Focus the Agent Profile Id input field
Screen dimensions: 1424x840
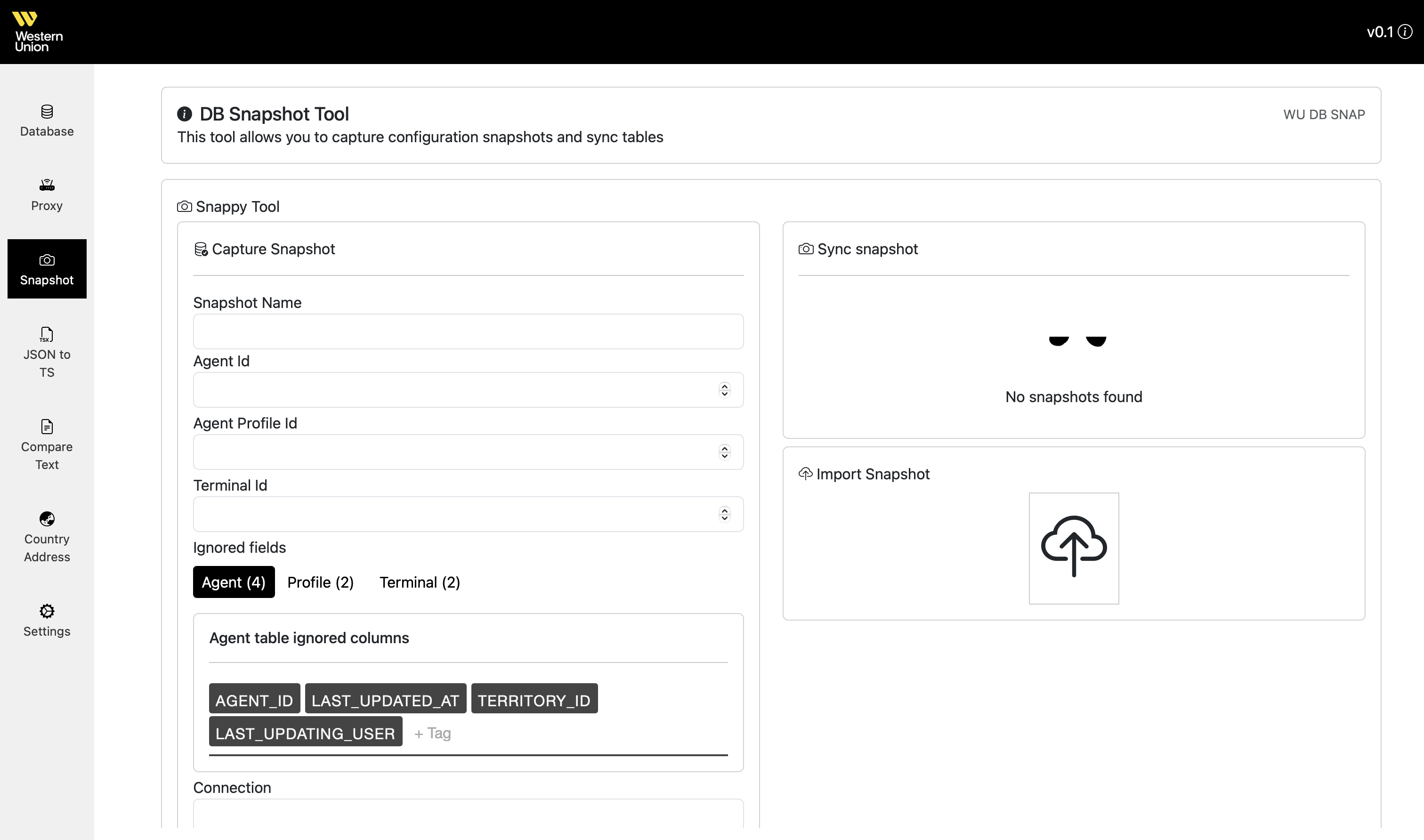(x=468, y=452)
